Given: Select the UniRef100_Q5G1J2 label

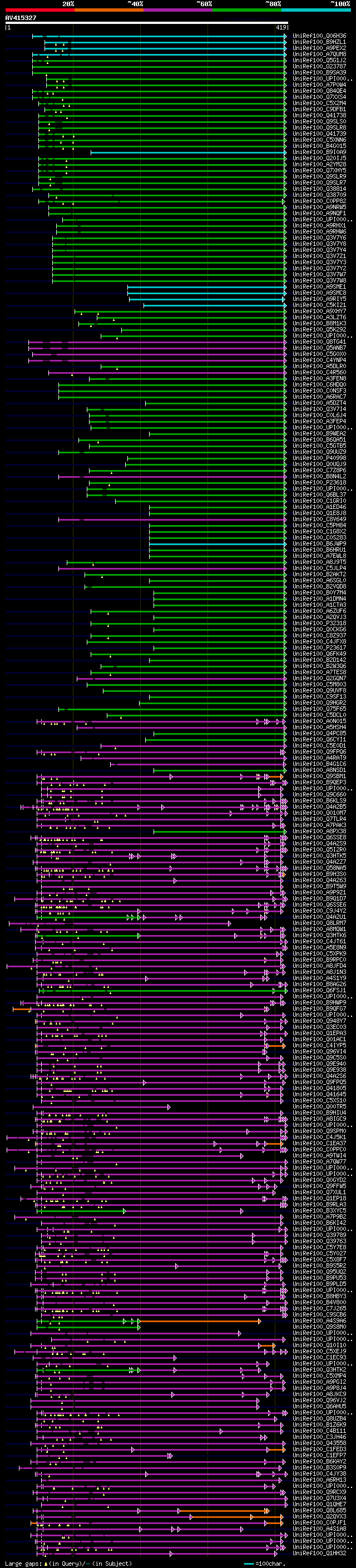Looking at the screenshot, I should 319,60.
